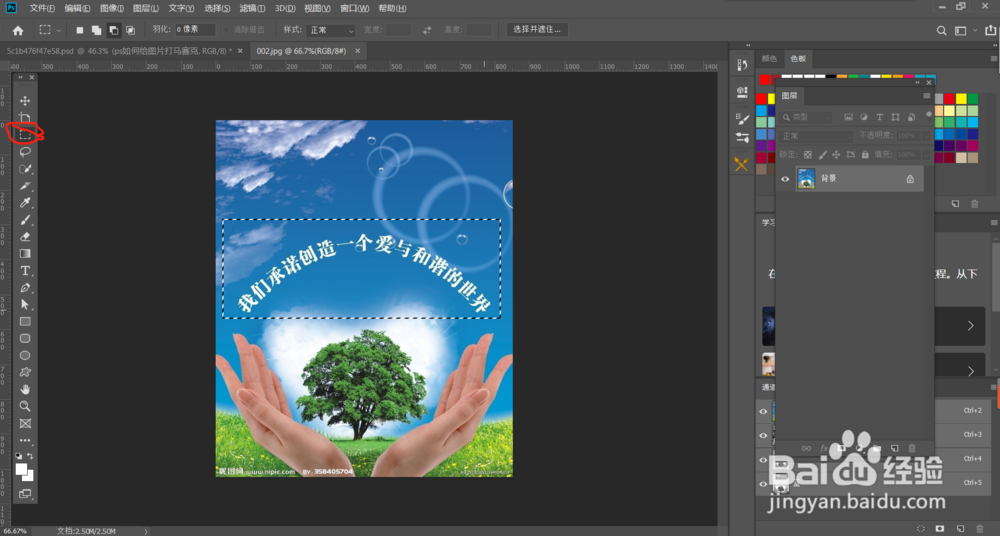
Task: Open the Layers panel flyout menu
Action: pyautogui.click(x=927, y=96)
